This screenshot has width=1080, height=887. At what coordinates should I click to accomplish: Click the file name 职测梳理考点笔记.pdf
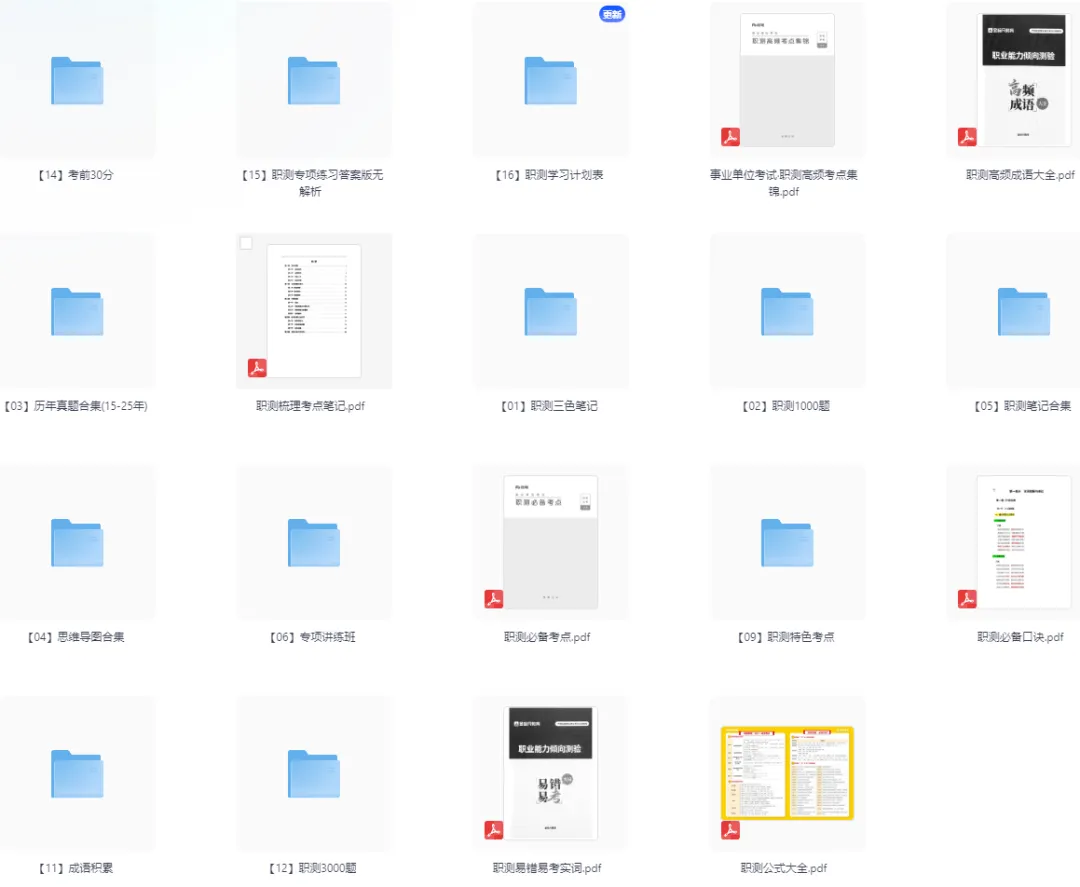tap(311, 406)
